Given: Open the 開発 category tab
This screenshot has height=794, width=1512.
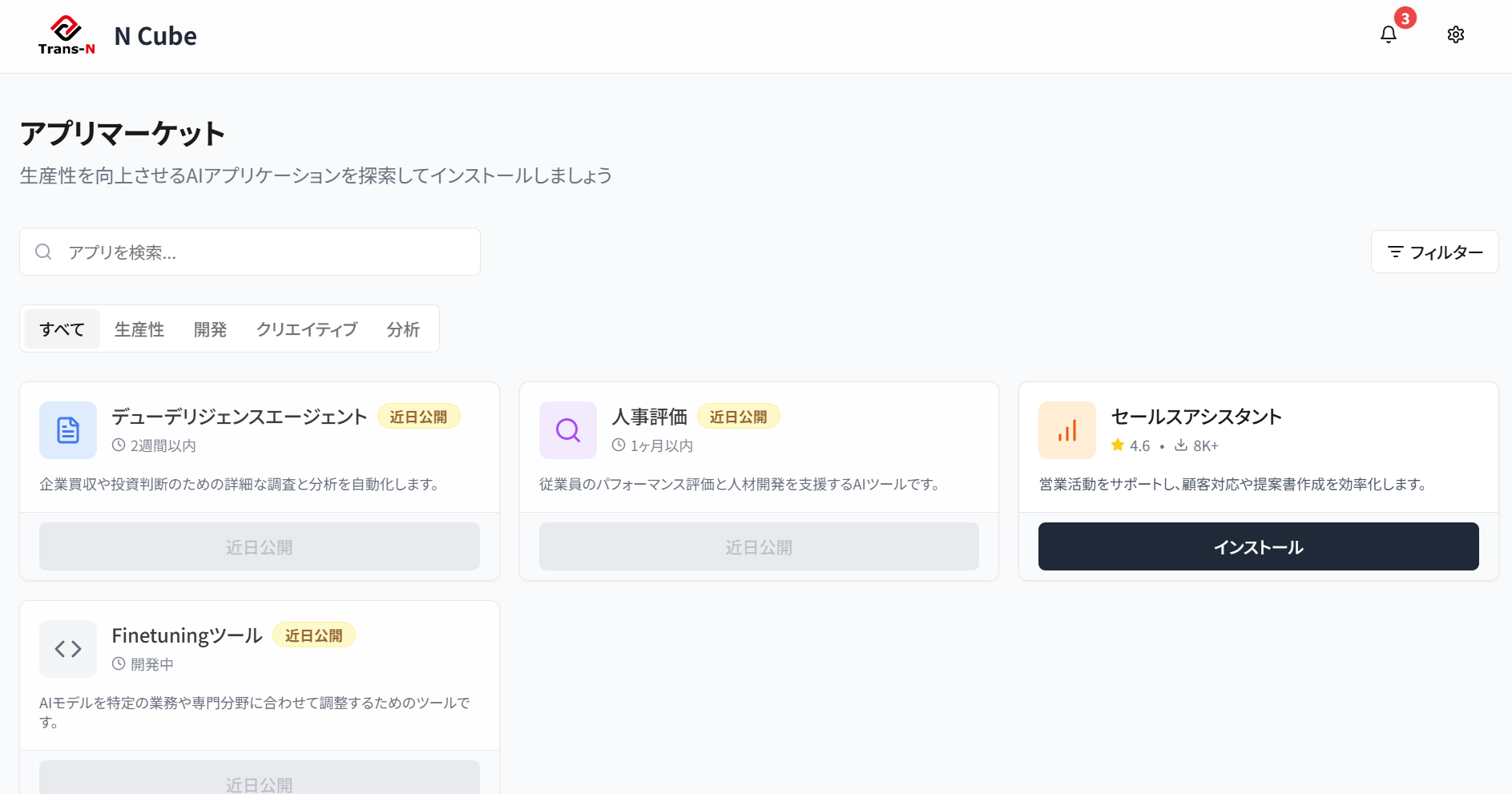Looking at the screenshot, I should click(210, 328).
